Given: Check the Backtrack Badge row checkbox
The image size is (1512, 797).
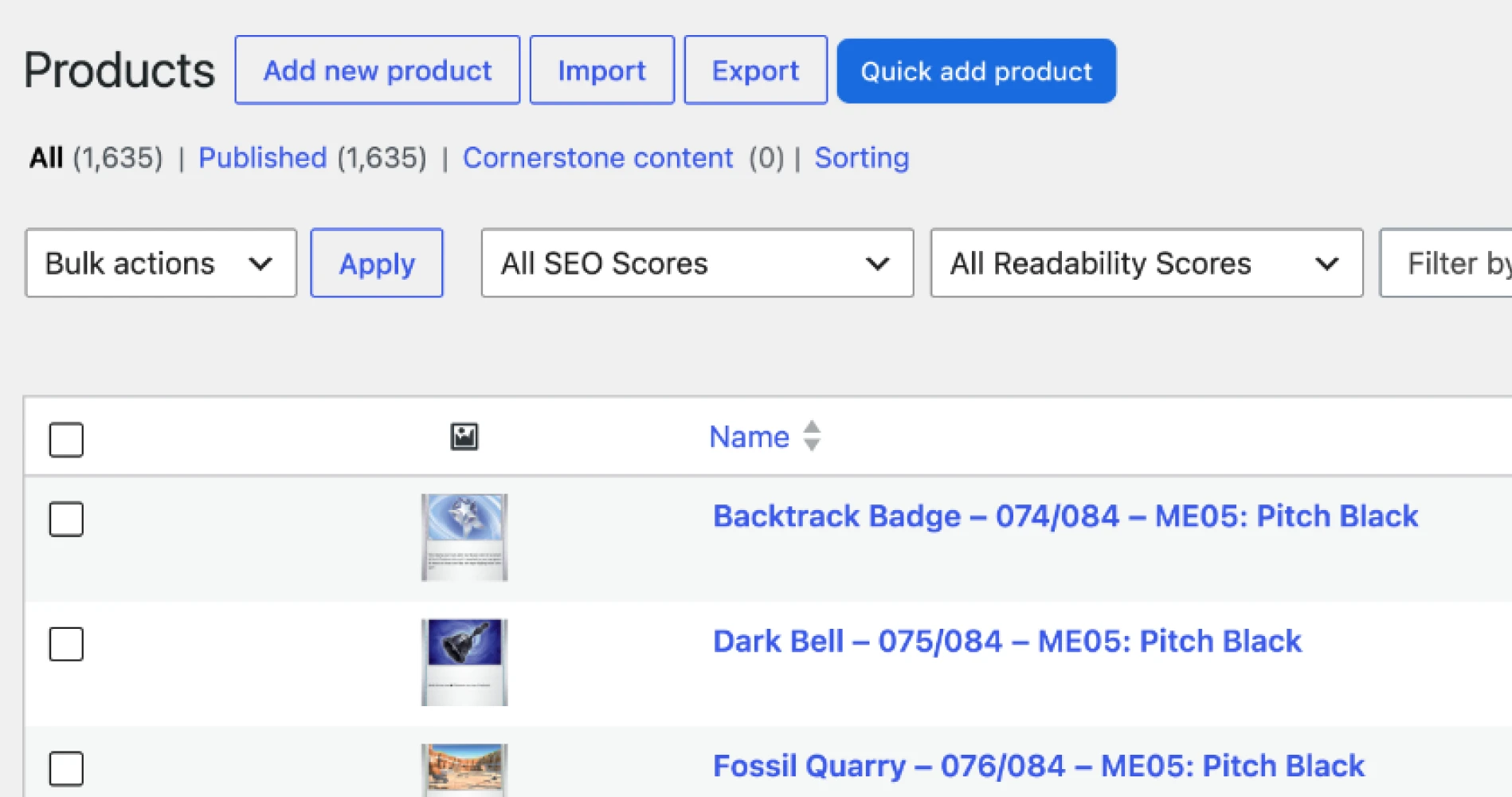Looking at the screenshot, I should click(66, 519).
